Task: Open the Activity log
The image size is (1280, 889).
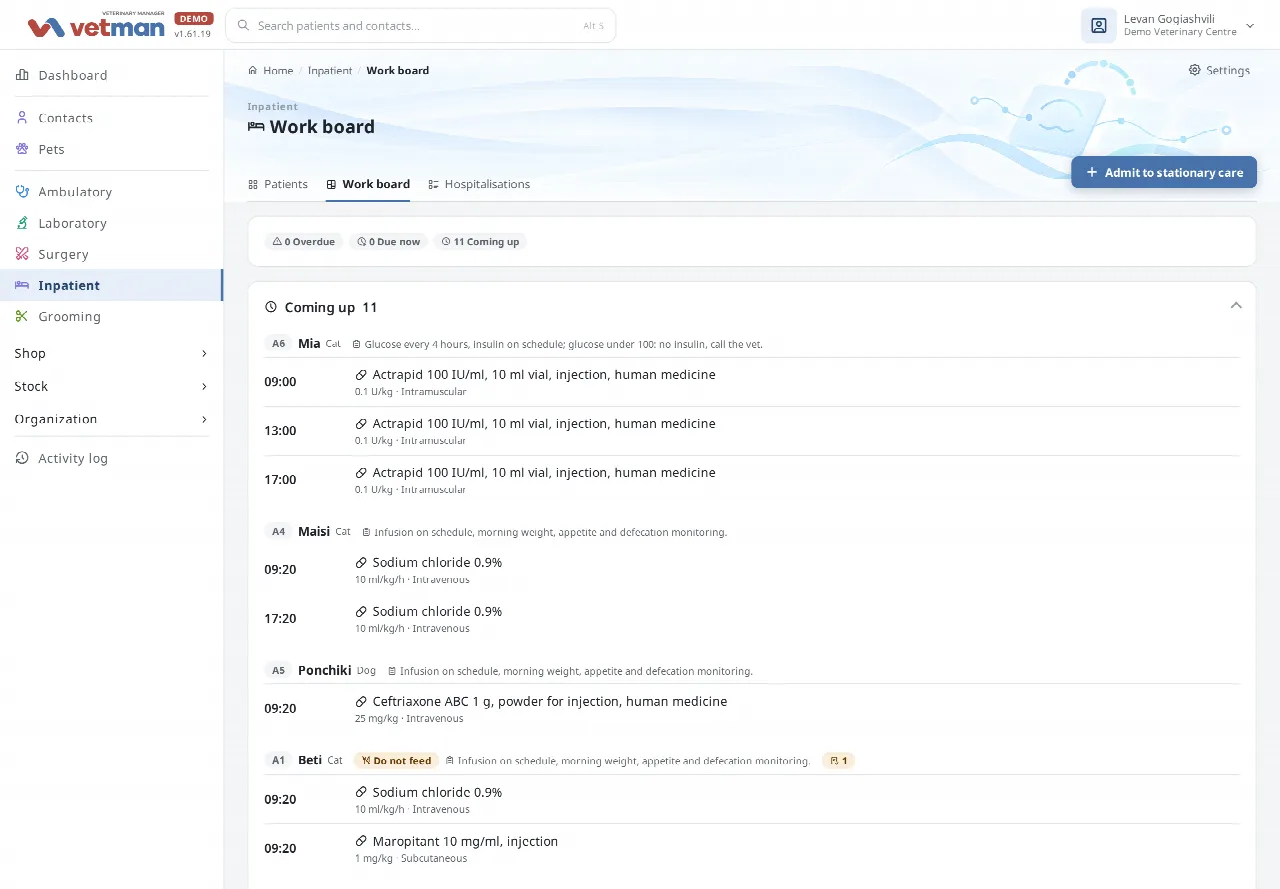Action: (111, 458)
